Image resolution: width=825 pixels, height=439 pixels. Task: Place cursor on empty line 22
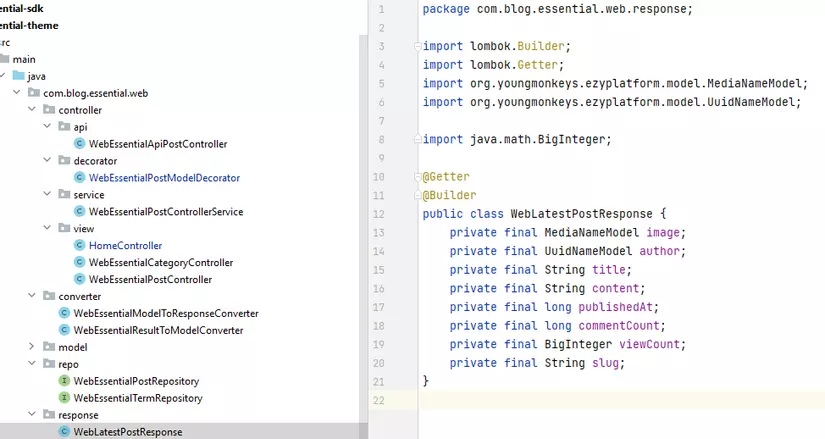pos(621,400)
